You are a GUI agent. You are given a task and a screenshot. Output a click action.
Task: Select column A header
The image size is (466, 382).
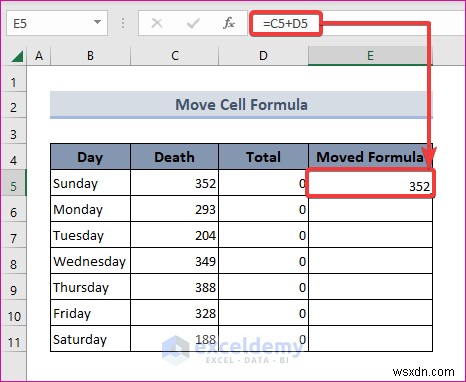(x=39, y=56)
